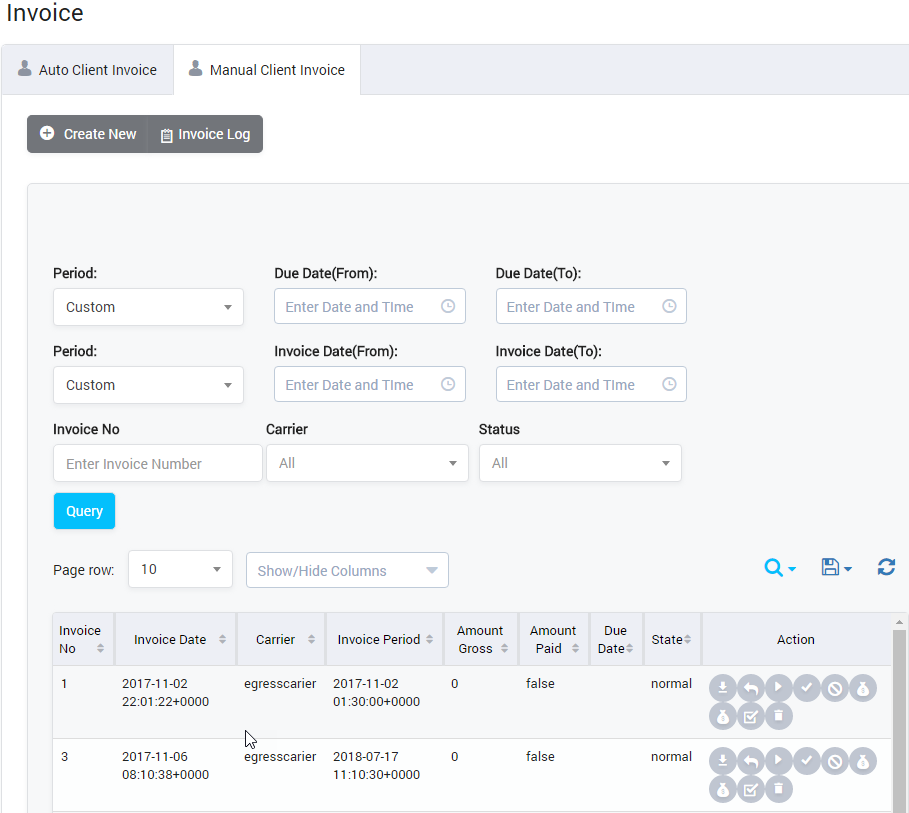Open the money bag payment action for invoice 1
Viewport: 909px width, 813px height.
863,688
